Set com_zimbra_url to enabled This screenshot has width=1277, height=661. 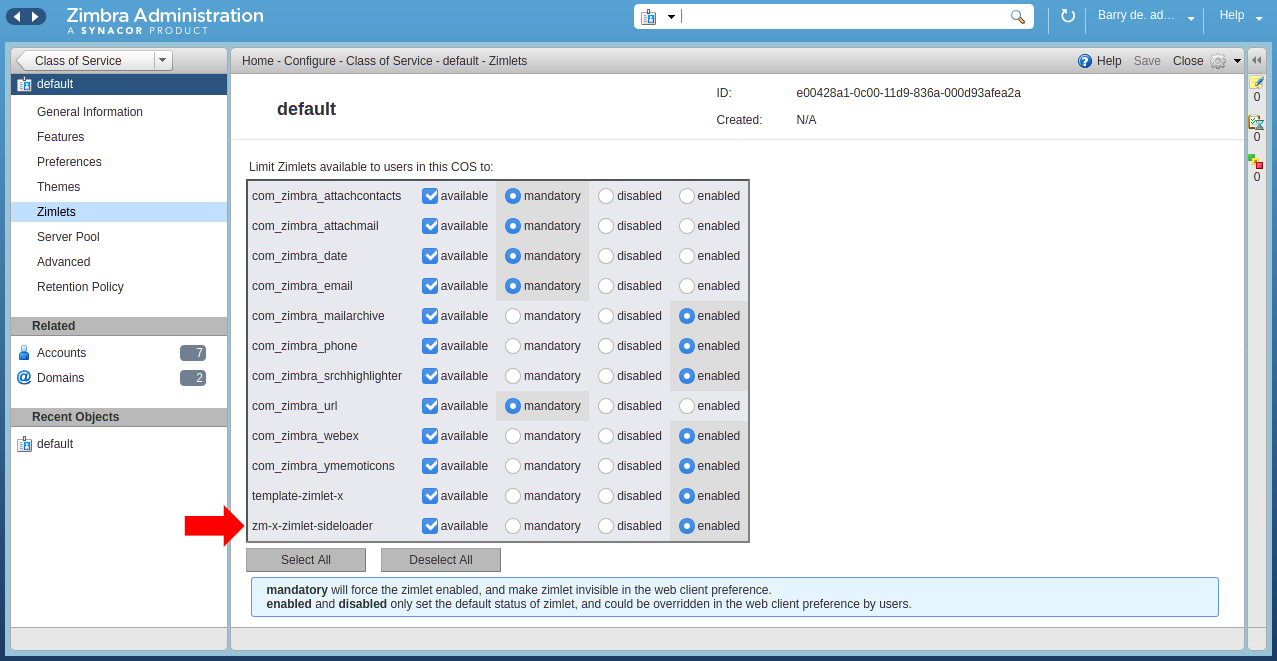click(687, 406)
